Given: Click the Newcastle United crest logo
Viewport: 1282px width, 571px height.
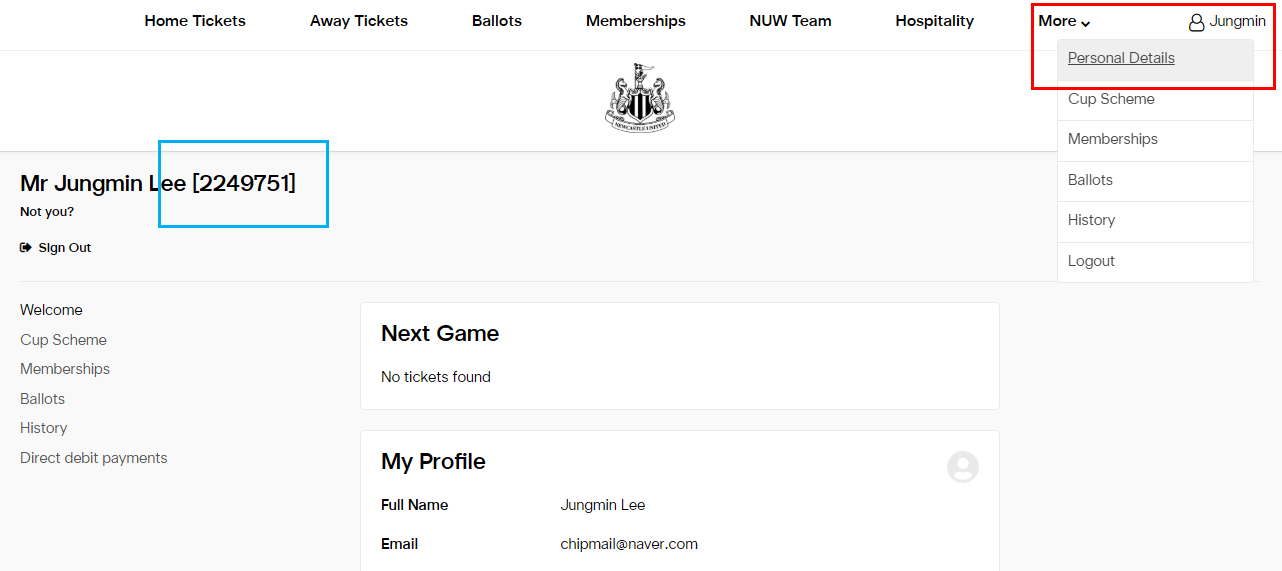Looking at the screenshot, I should [x=640, y=97].
